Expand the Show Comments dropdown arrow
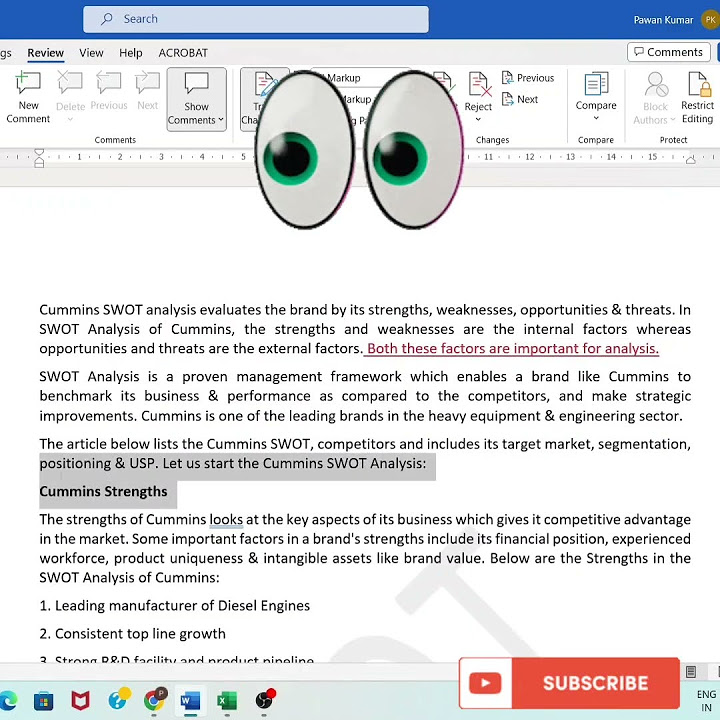720x720 pixels. click(221, 119)
